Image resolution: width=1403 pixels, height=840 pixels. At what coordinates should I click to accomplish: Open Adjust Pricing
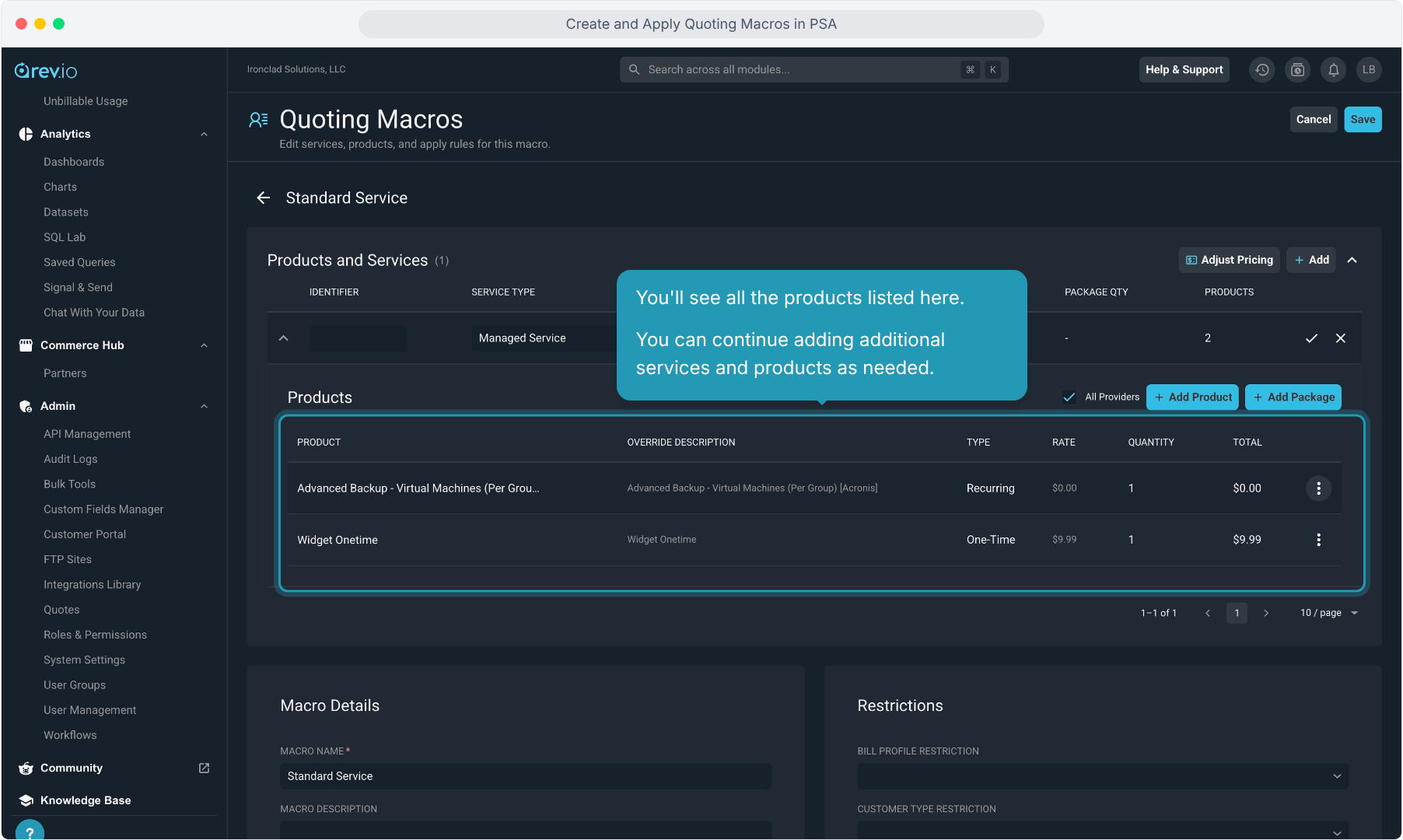(x=1230, y=260)
